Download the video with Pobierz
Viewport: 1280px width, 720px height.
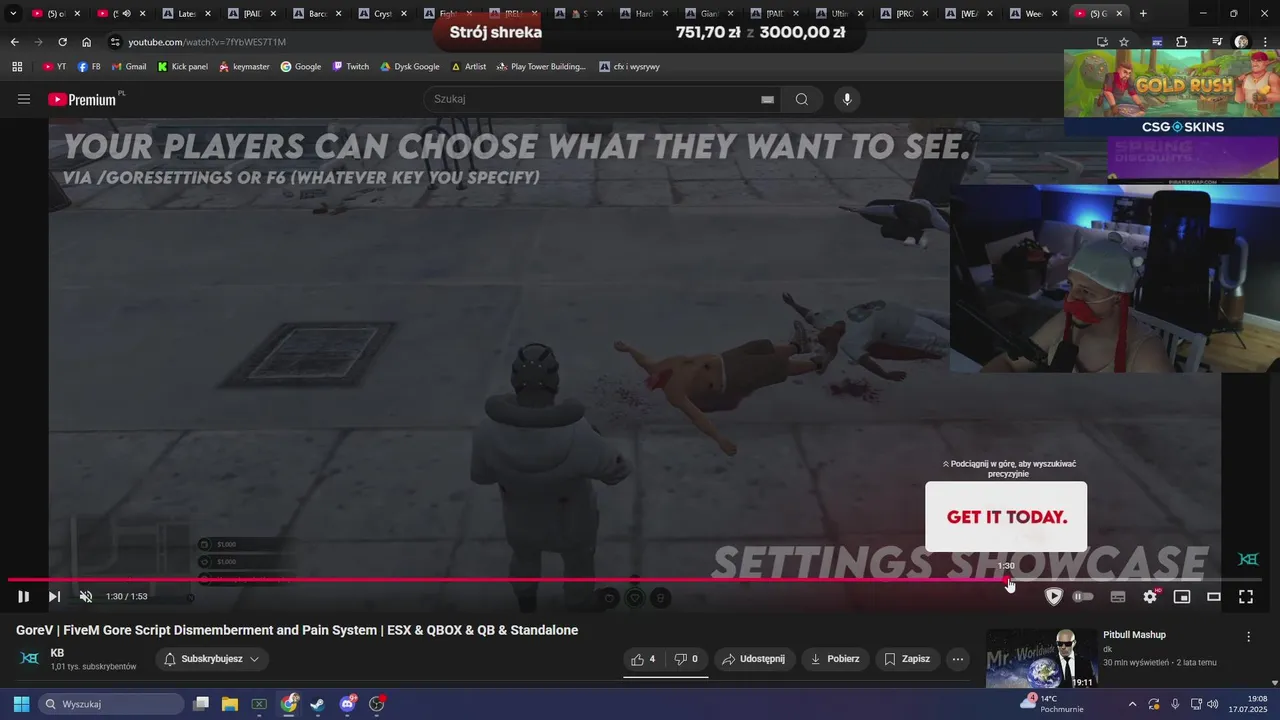pos(835,659)
